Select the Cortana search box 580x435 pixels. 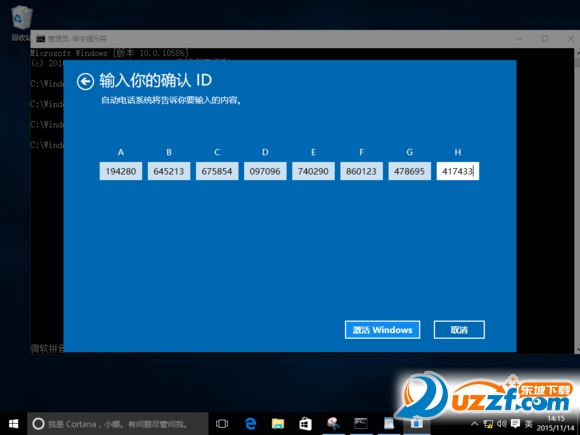(118, 424)
